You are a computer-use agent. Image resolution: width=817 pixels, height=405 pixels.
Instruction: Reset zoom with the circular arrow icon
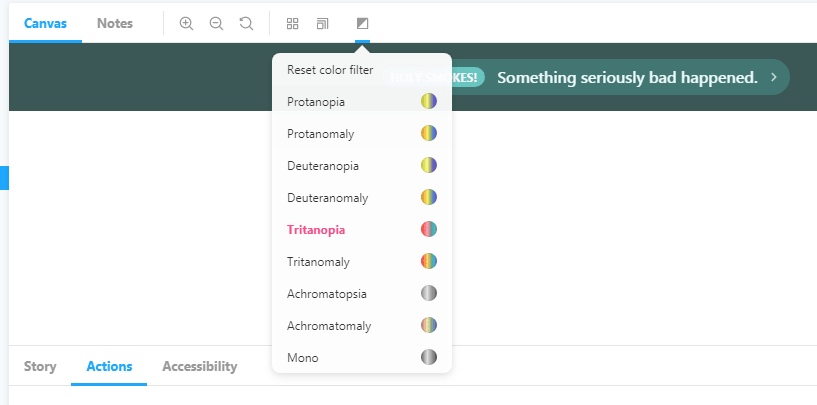click(x=246, y=23)
